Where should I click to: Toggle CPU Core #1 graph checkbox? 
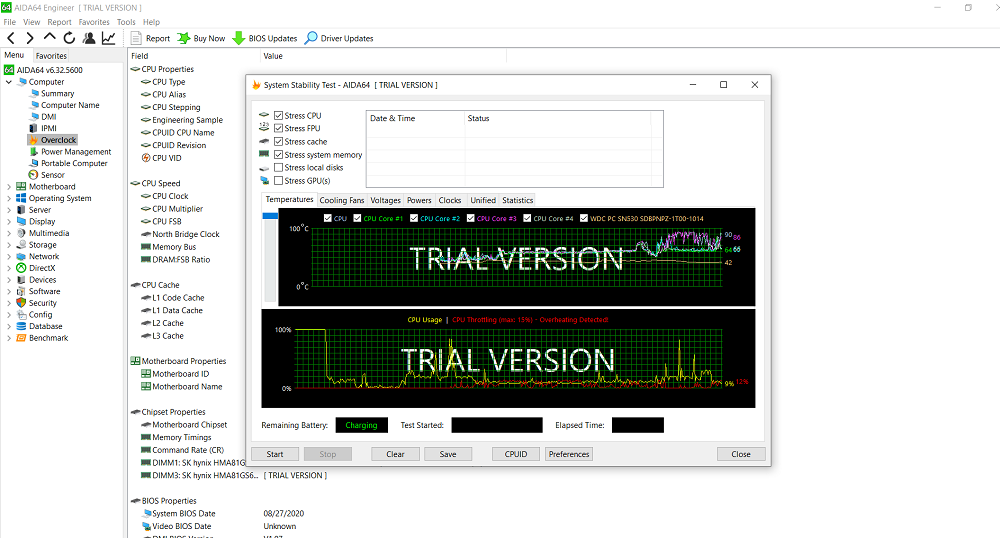[357, 218]
